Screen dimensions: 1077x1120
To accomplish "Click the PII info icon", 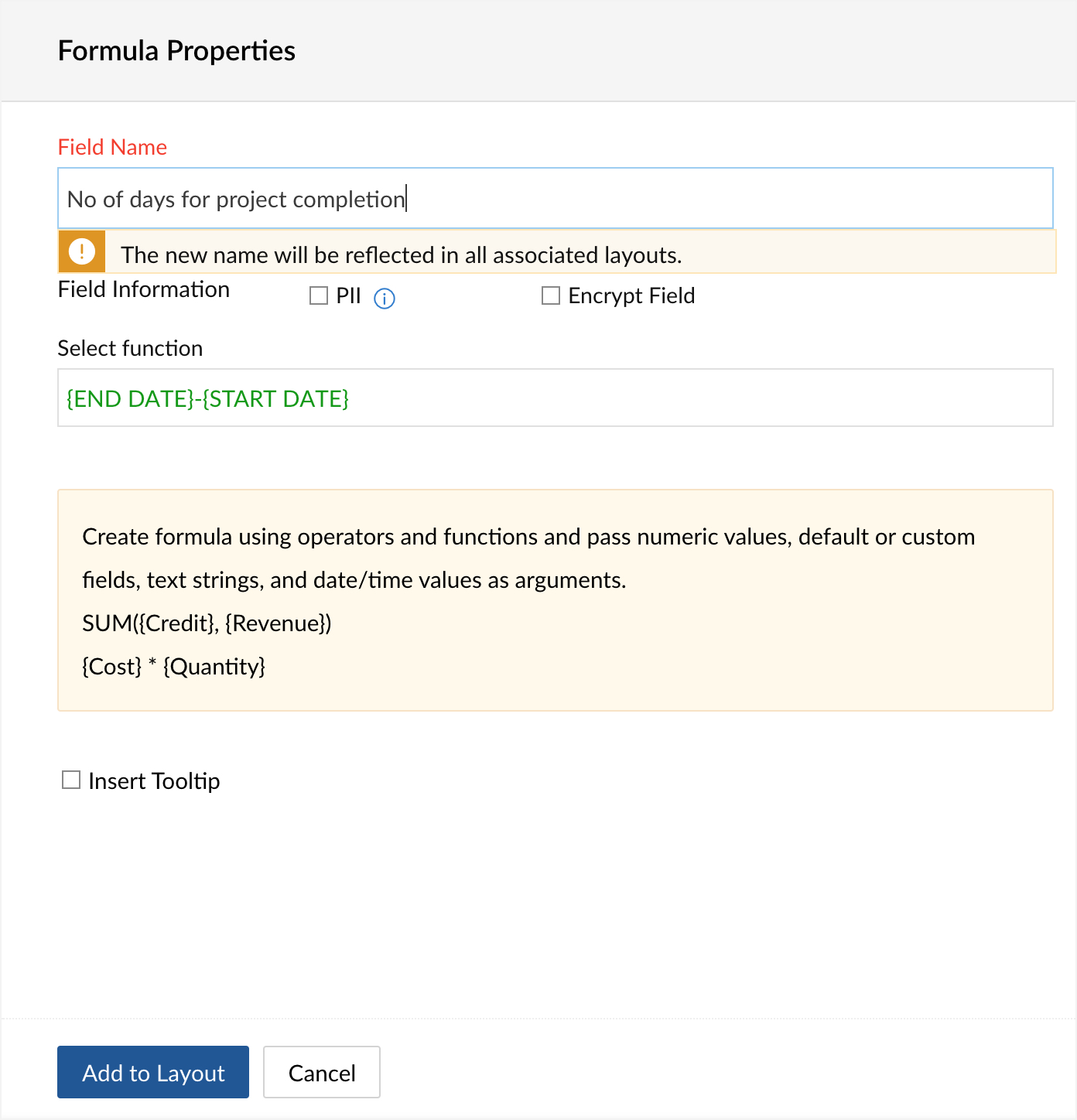I will (x=385, y=298).
